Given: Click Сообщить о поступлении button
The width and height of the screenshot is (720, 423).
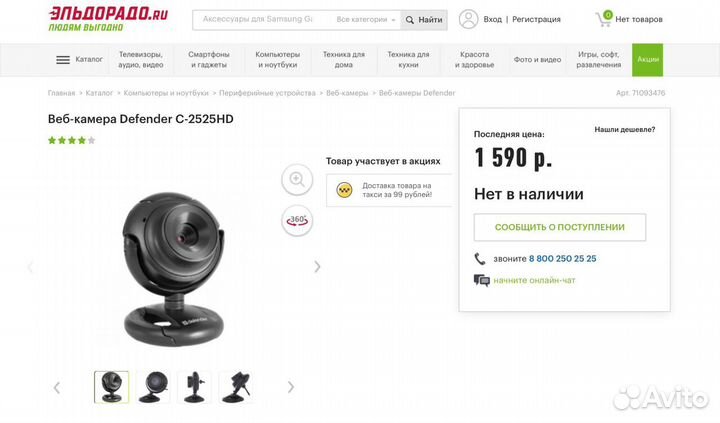Looking at the screenshot, I should point(560,227).
